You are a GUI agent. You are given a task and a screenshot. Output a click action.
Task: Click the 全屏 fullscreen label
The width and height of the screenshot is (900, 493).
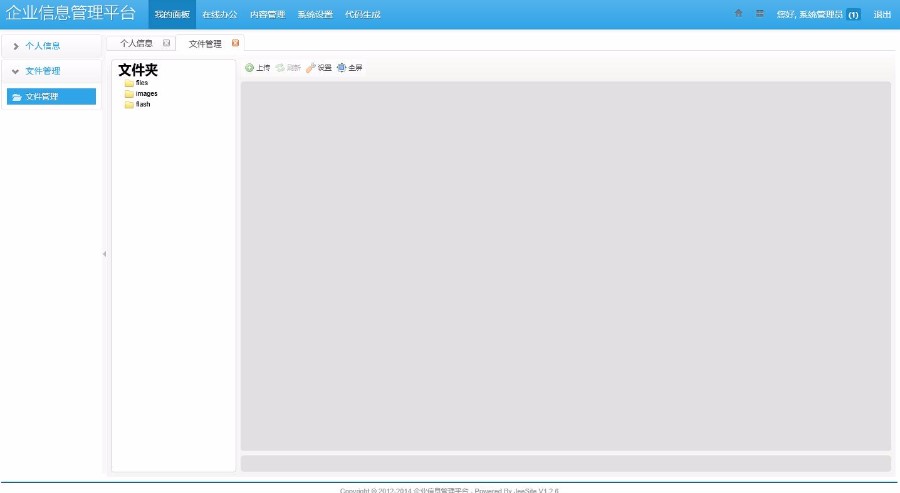click(x=355, y=68)
